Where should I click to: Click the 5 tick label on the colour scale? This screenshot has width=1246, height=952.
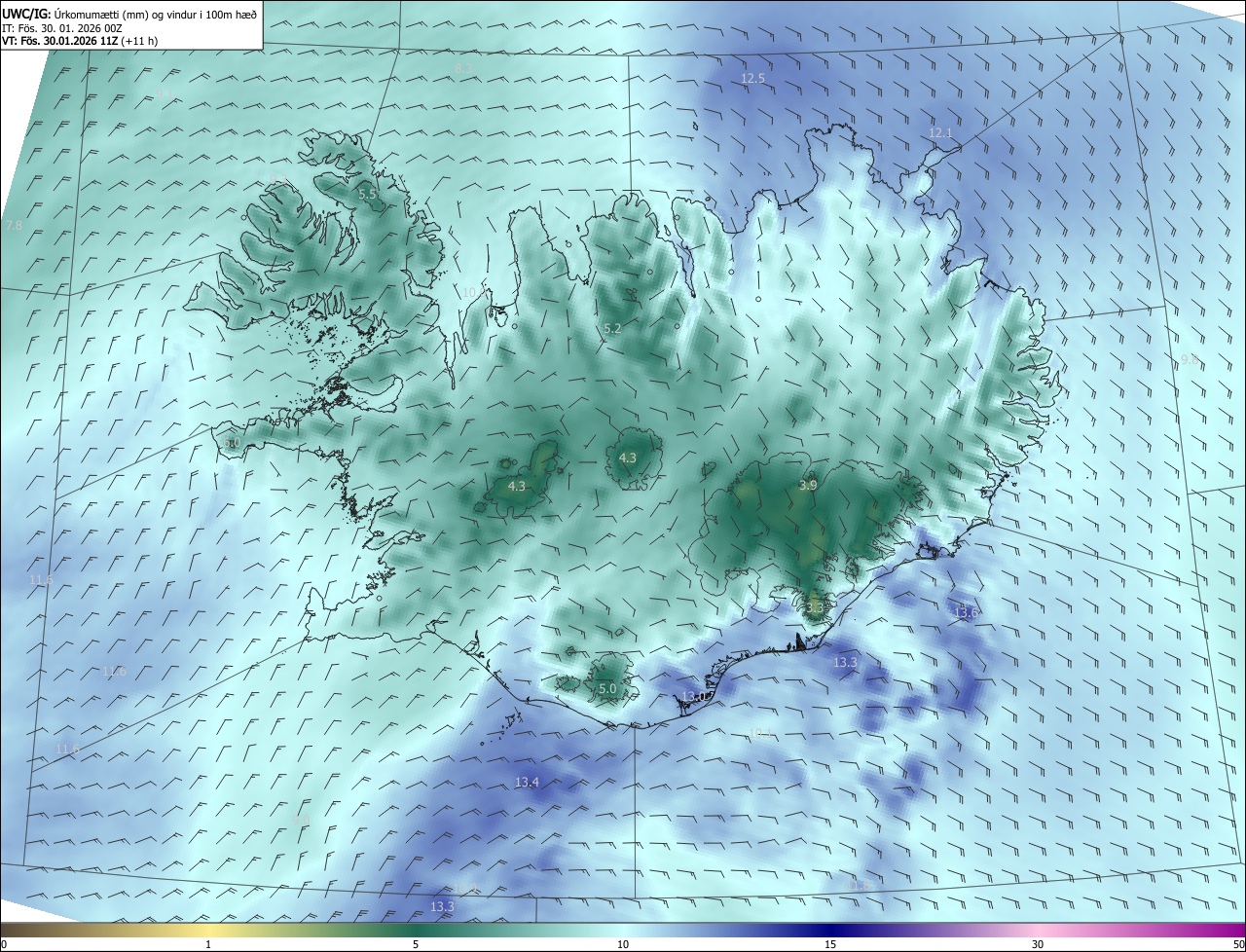coord(416,944)
